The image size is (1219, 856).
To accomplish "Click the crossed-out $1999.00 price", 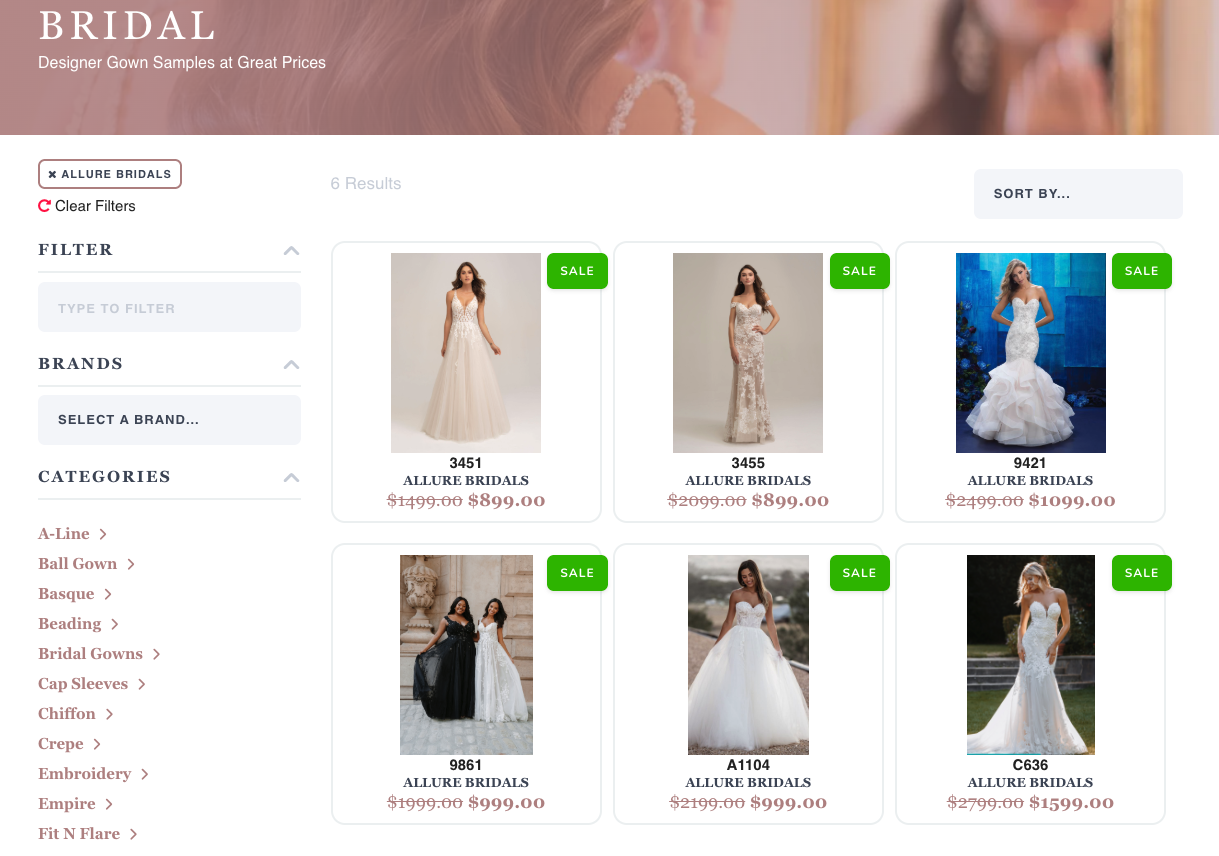I will (425, 802).
